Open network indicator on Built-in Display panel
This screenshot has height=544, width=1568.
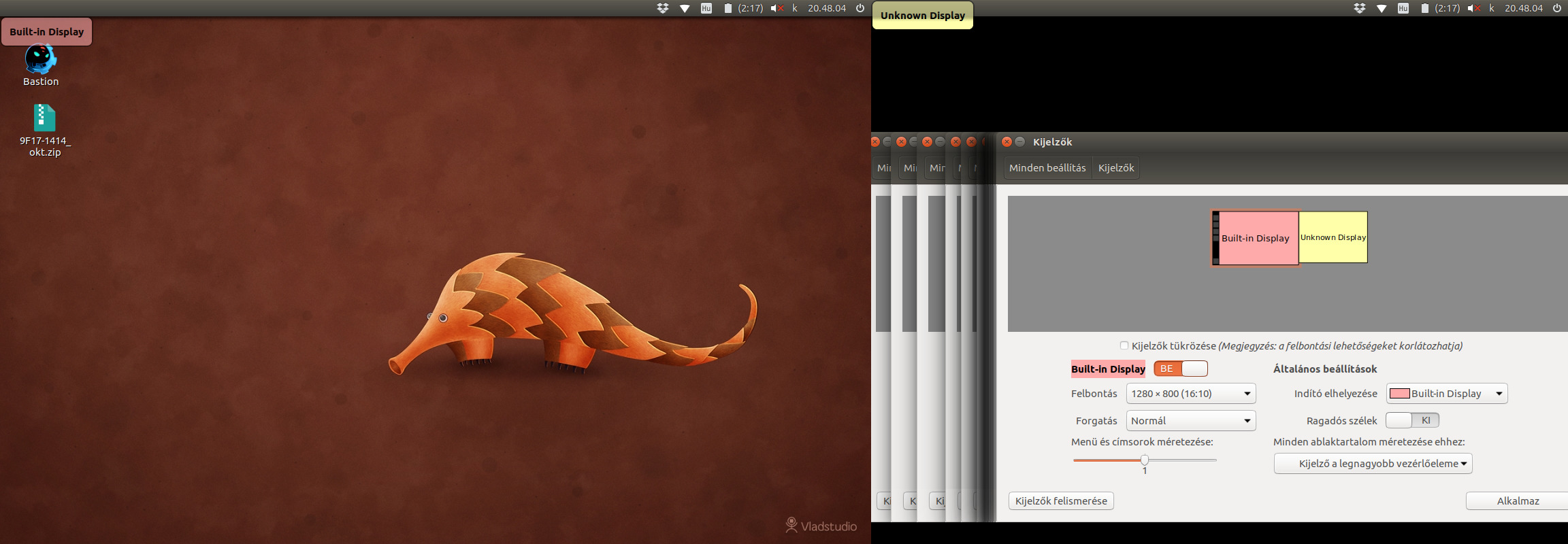click(x=685, y=8)
